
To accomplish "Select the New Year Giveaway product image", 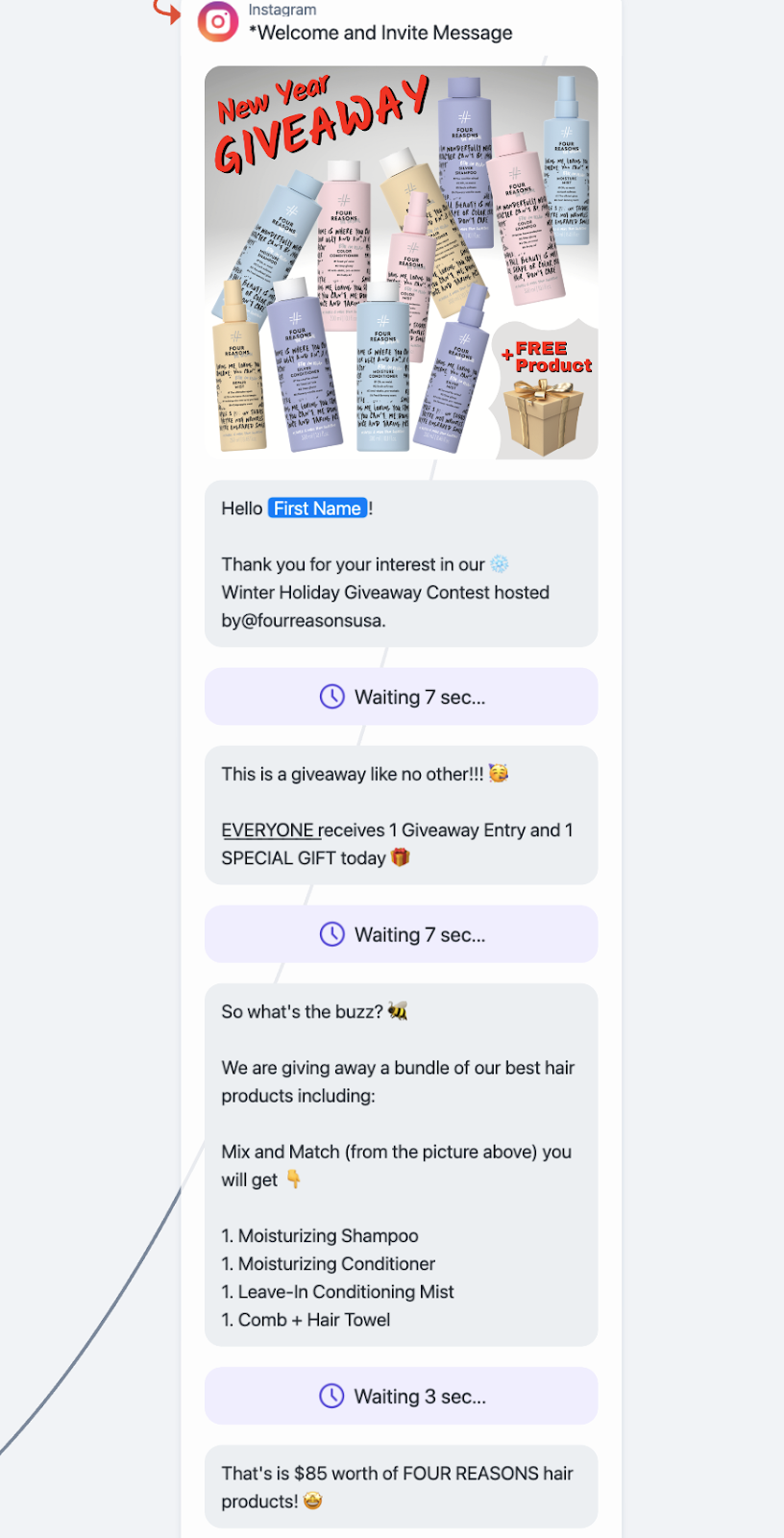I will pyautogui.click(x=402, y=262).
